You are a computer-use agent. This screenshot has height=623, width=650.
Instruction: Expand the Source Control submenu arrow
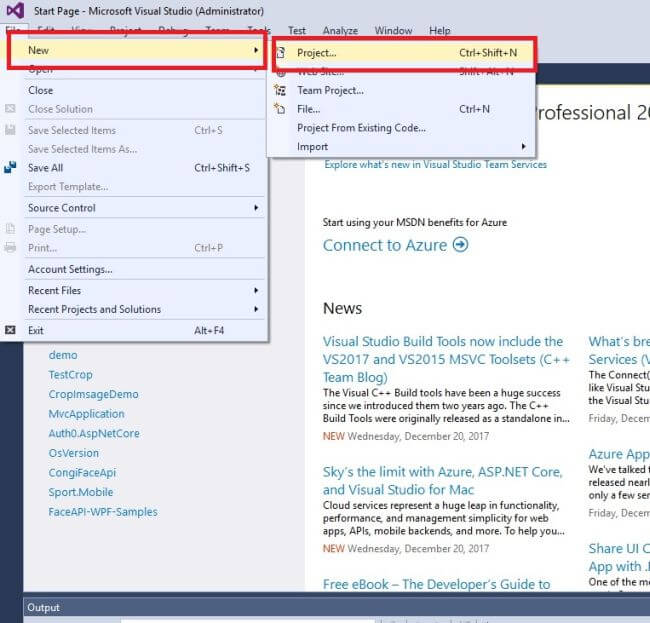click(256, 208)
